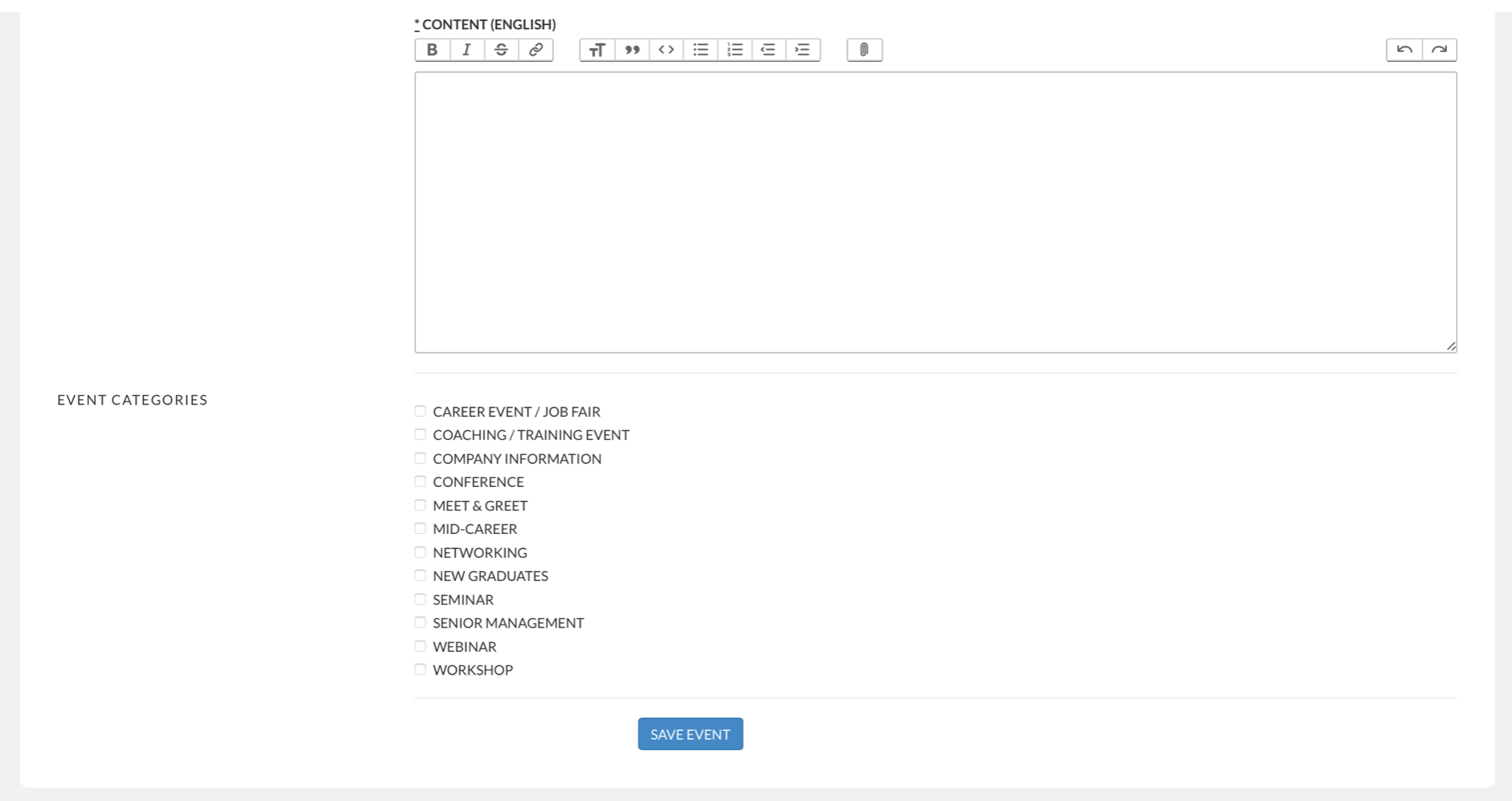Decrease the indent level
This screenshot has height=801, width=1512.
769,49
